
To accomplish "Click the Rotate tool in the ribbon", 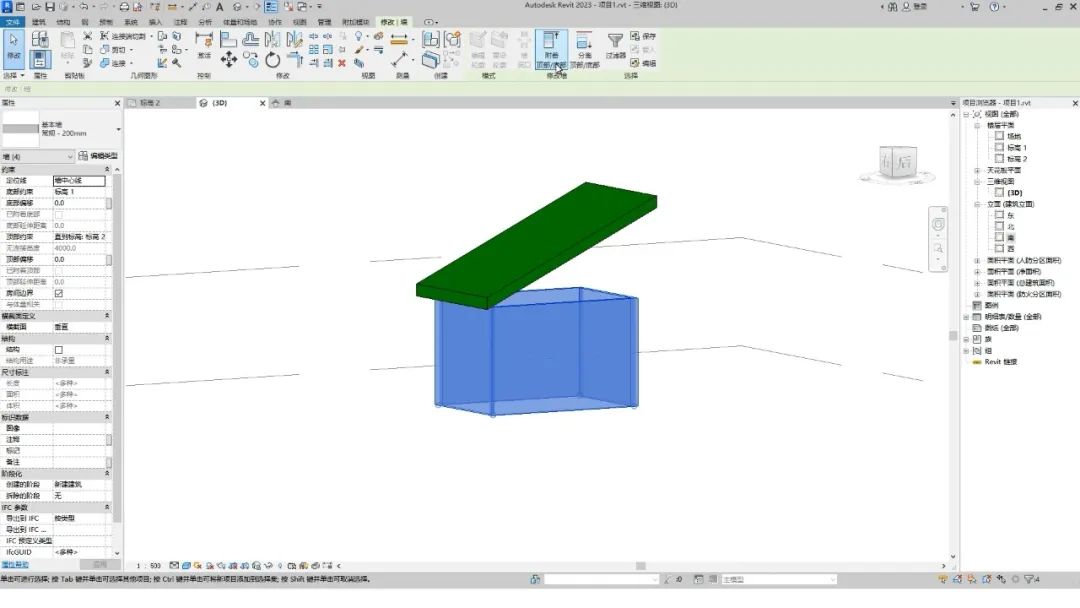I will [x=273, y=61].
